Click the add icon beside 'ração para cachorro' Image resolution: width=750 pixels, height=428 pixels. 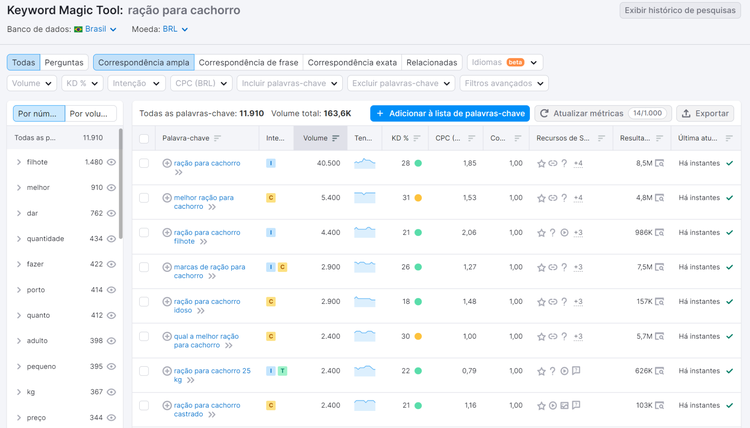tap(167, 163)
